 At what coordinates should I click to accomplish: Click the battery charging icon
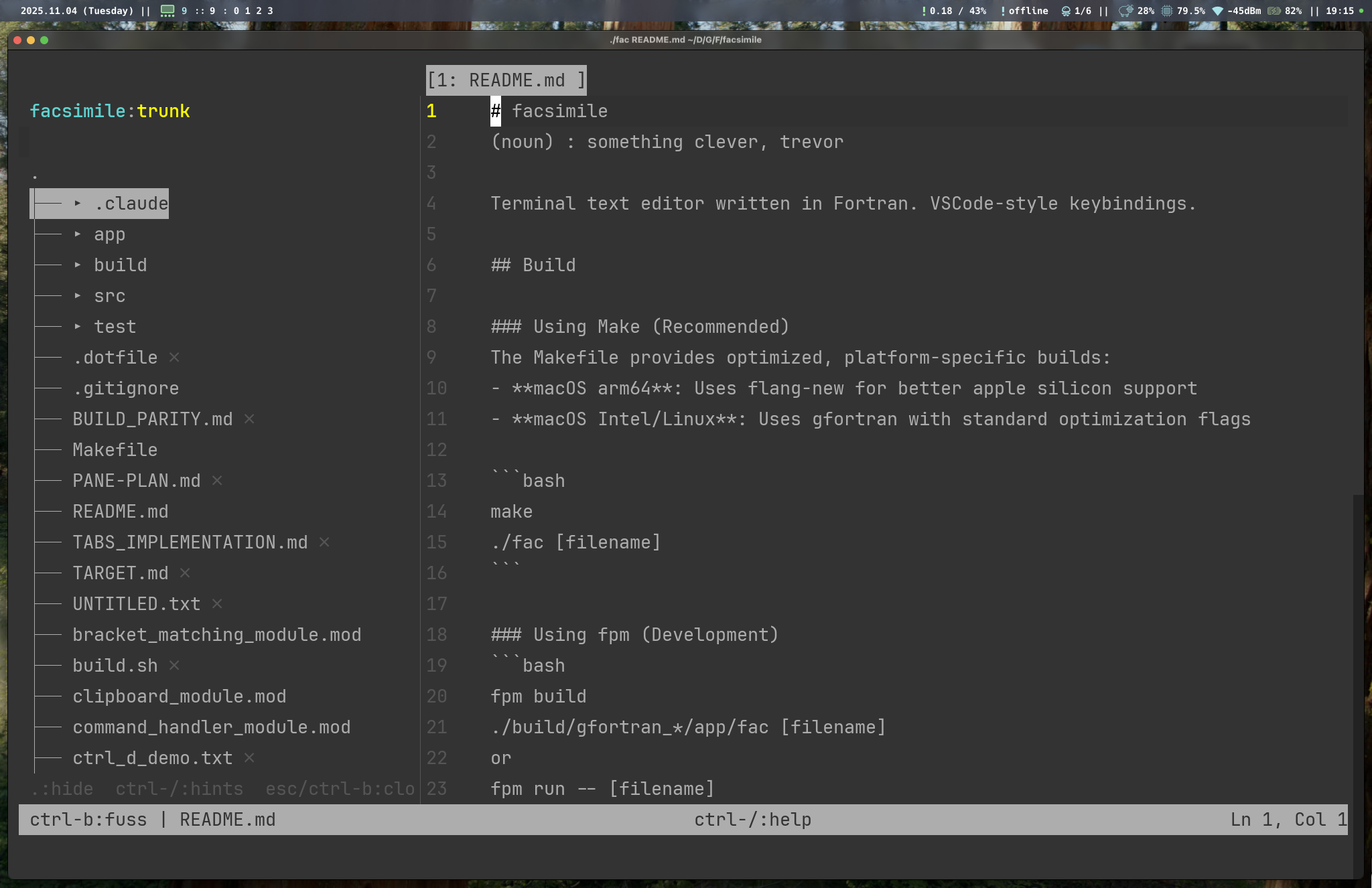click(1274, 11)
